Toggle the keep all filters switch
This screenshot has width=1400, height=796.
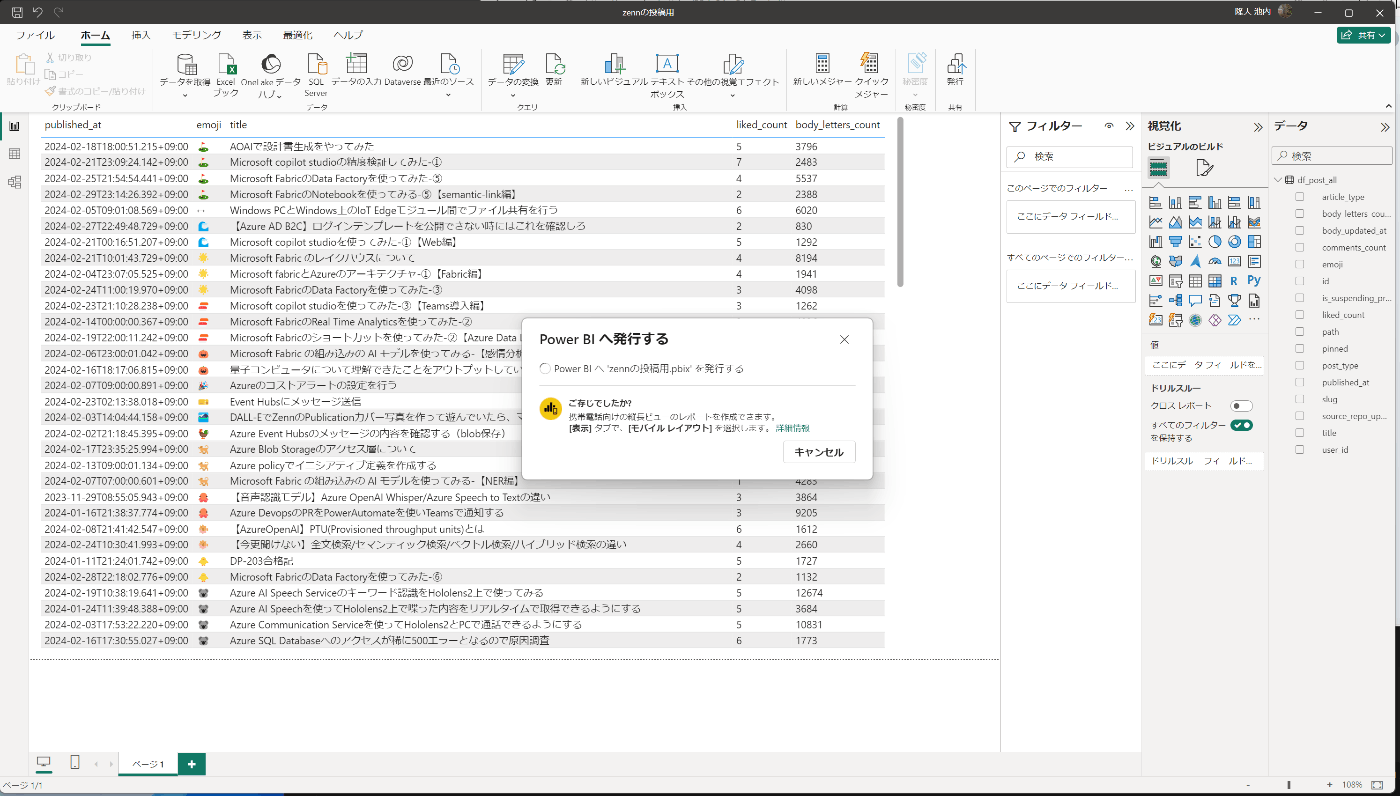(x=1242, y=425)
